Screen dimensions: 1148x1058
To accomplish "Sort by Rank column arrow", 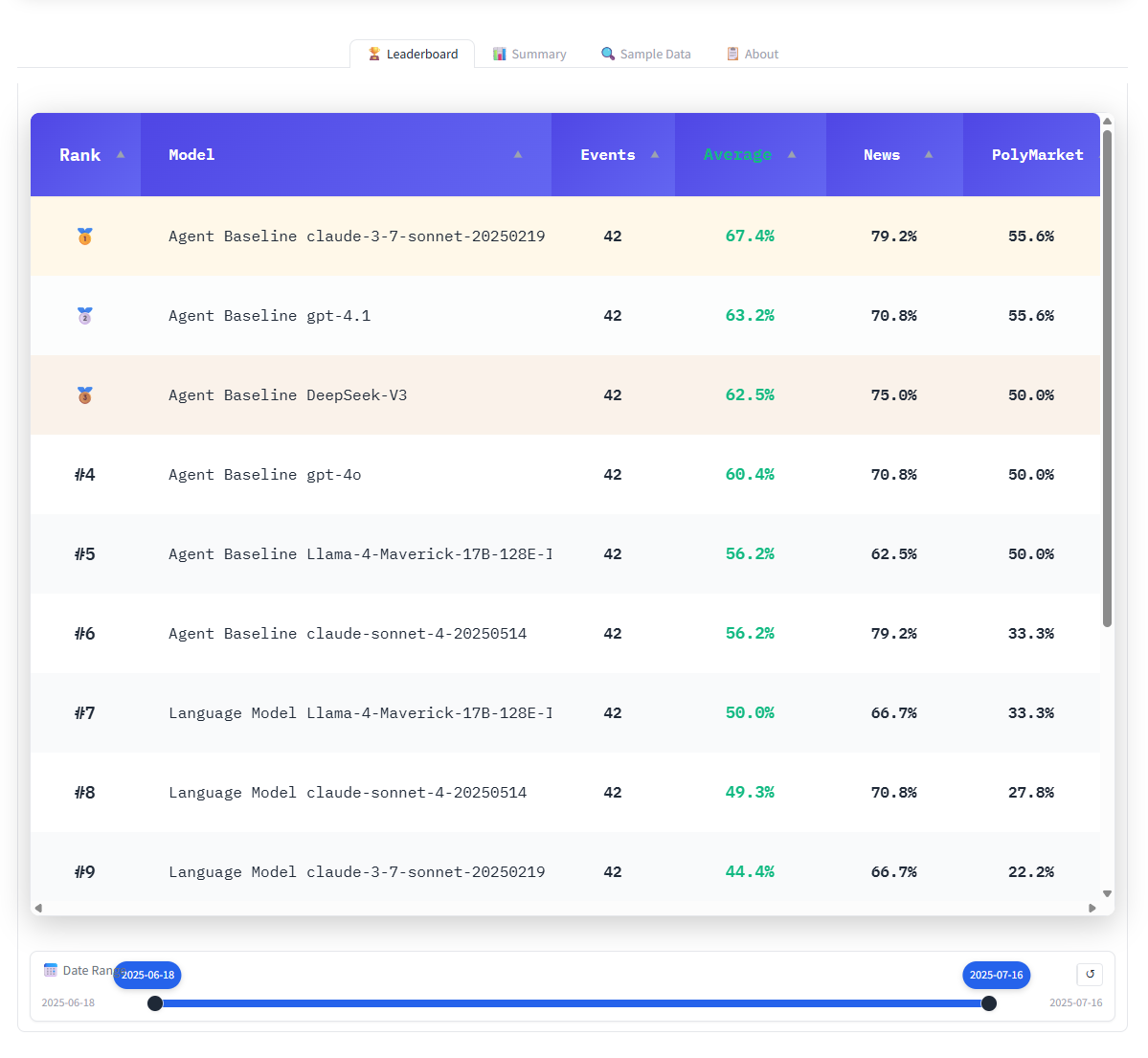I will pyautogui.click(x=121, y=154).
